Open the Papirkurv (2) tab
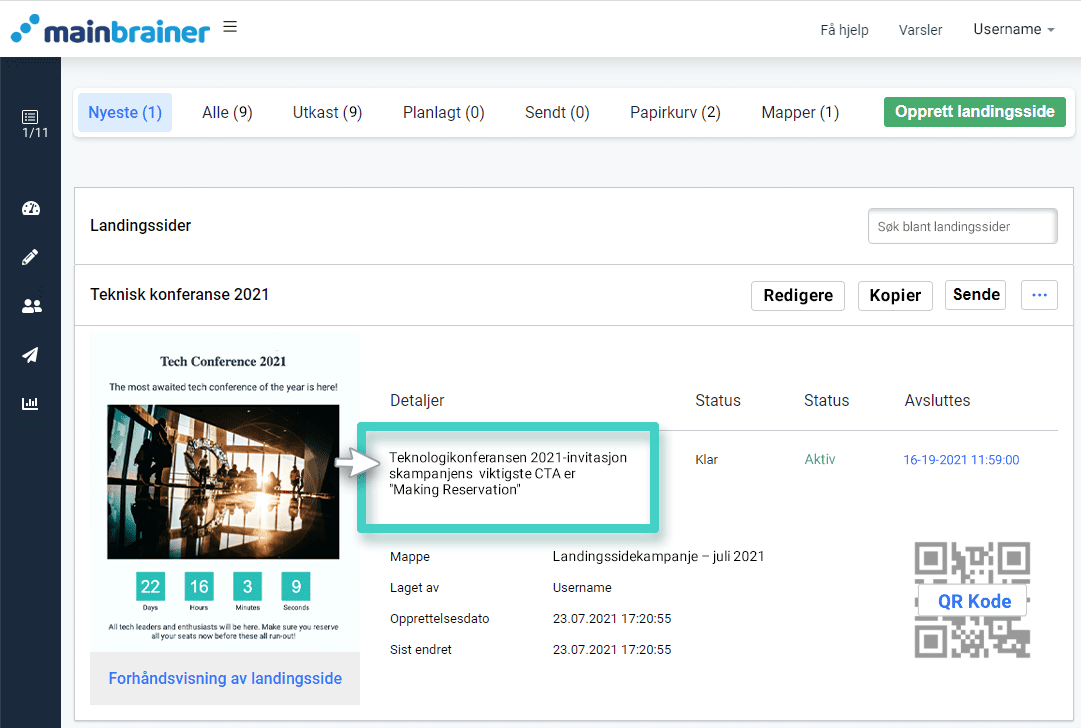 tap(675, 113)
